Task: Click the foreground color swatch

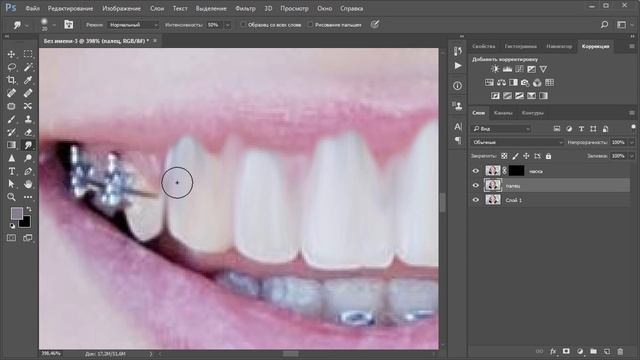Action: click(x=16, y=213)
